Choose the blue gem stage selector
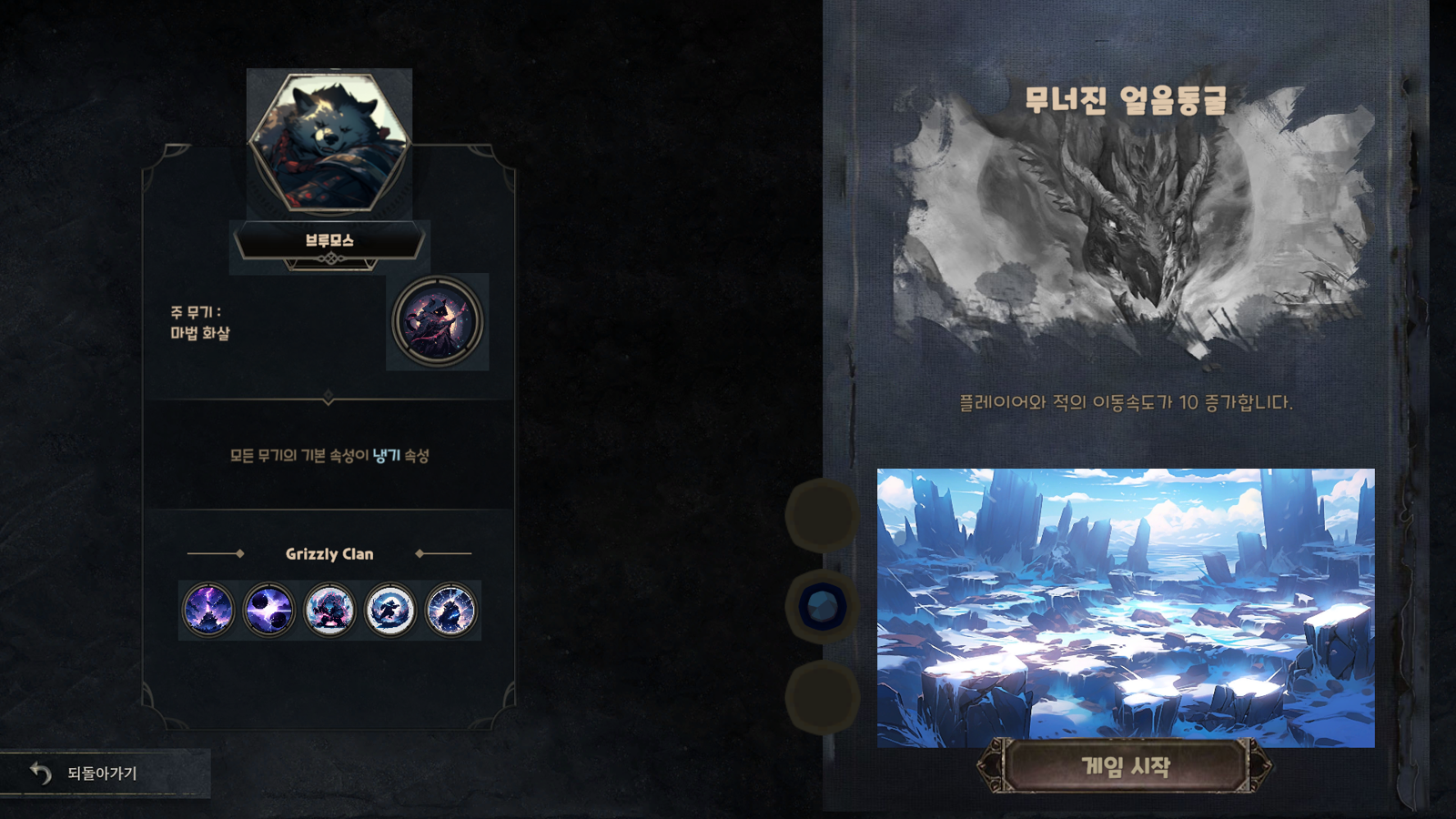Image resolution: width=1456 pixels, height=819 pixels. (x=822, y=607)
